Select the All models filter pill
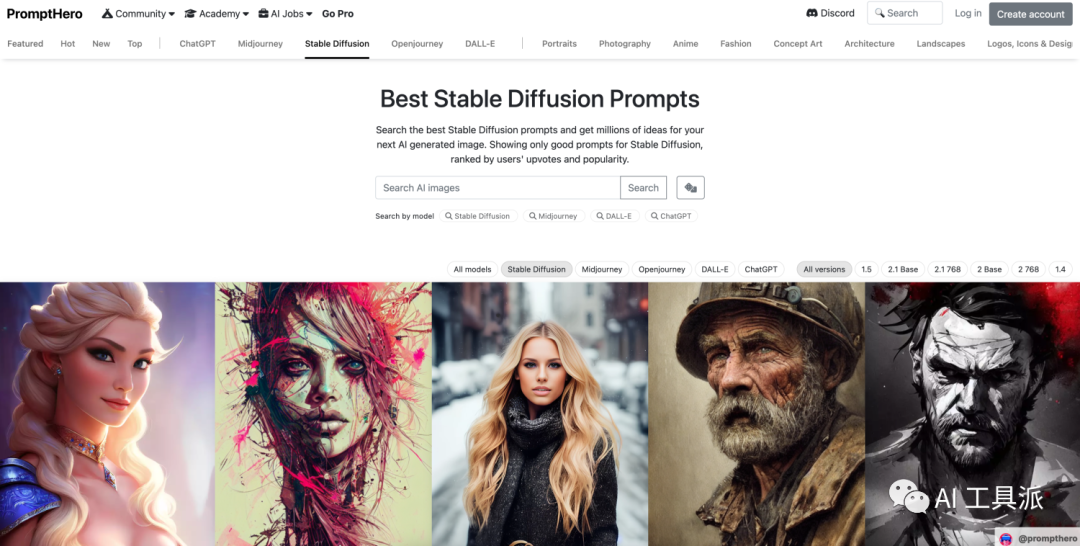 point(472,269)
